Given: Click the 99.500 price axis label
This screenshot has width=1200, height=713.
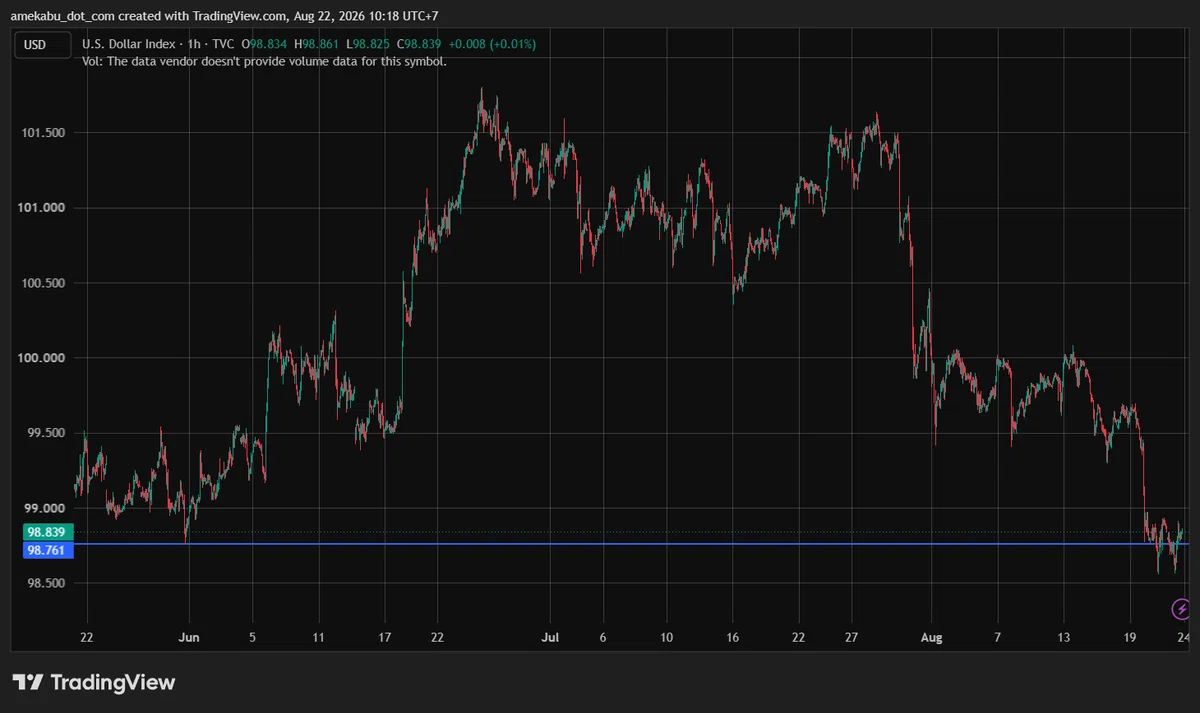Looking at the screenshot, I should click(45, 433).
